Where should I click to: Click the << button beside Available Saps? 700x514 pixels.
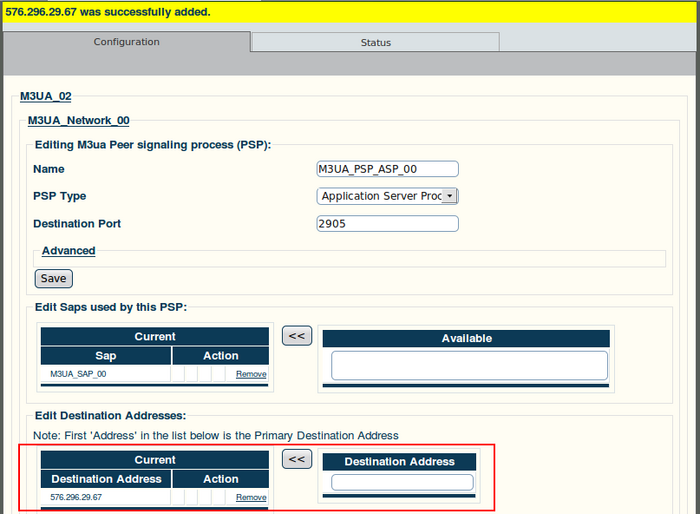(x=297, y=336)
